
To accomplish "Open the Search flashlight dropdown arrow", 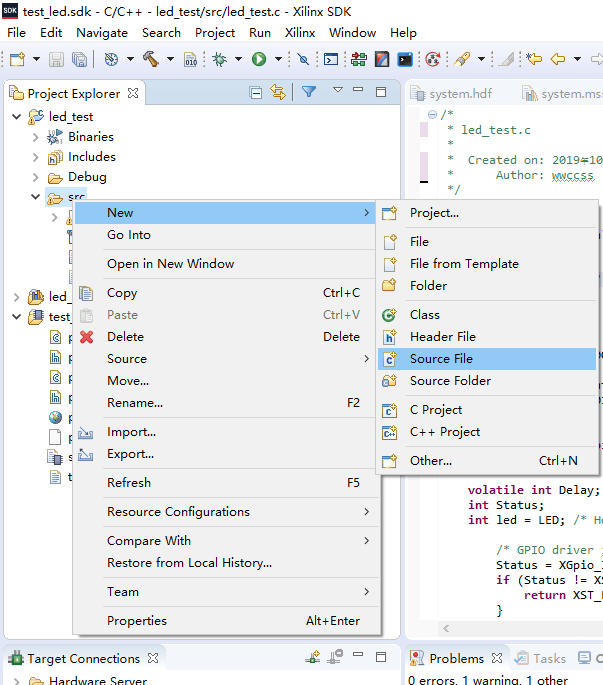I will [x=482, y=59].
